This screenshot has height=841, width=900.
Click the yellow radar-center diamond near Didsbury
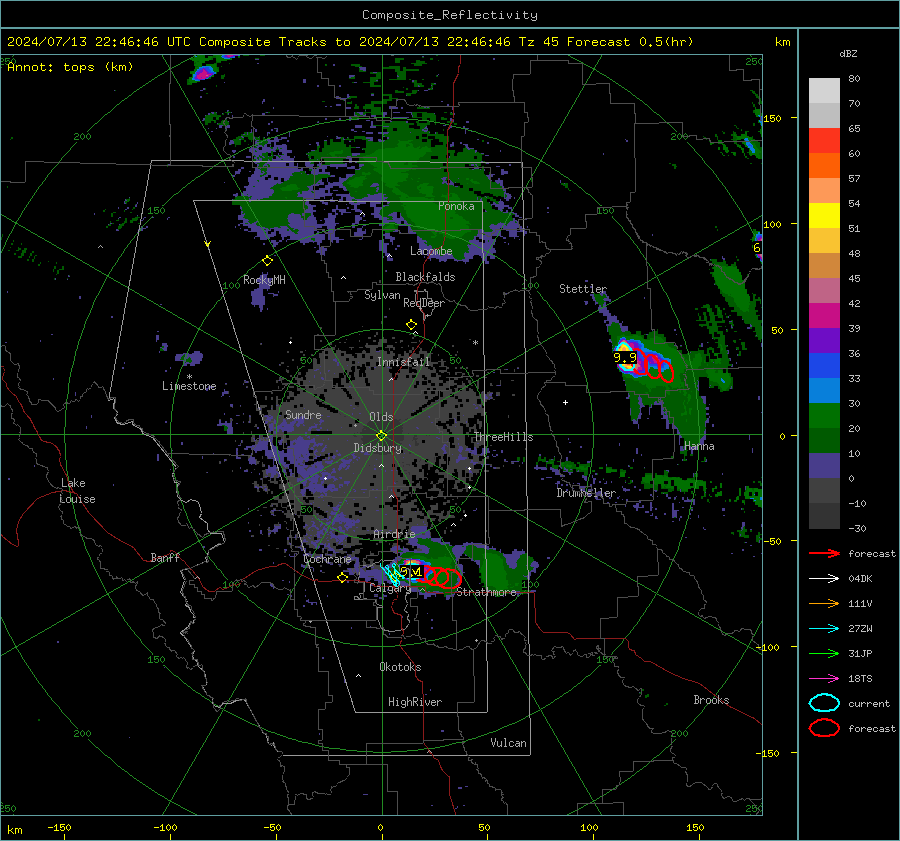pos(381,435)
